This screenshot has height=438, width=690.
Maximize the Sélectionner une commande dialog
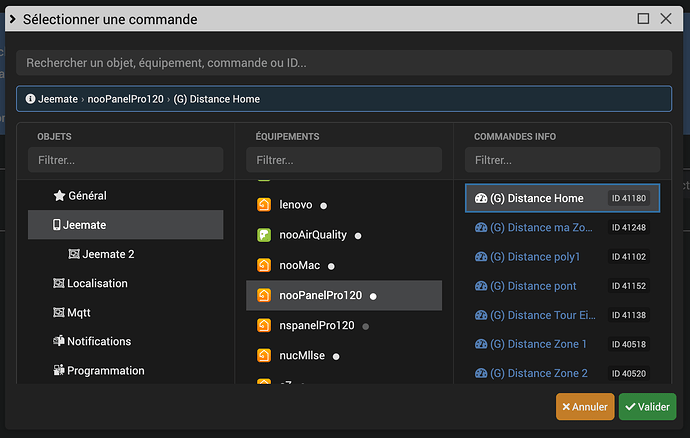coord(643,18)
